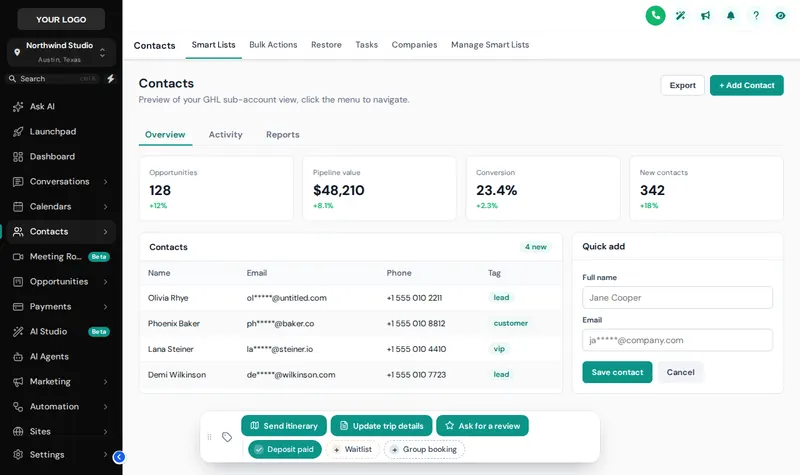Expand the Contacts chevron
The image size is (800, 475).
105,232
